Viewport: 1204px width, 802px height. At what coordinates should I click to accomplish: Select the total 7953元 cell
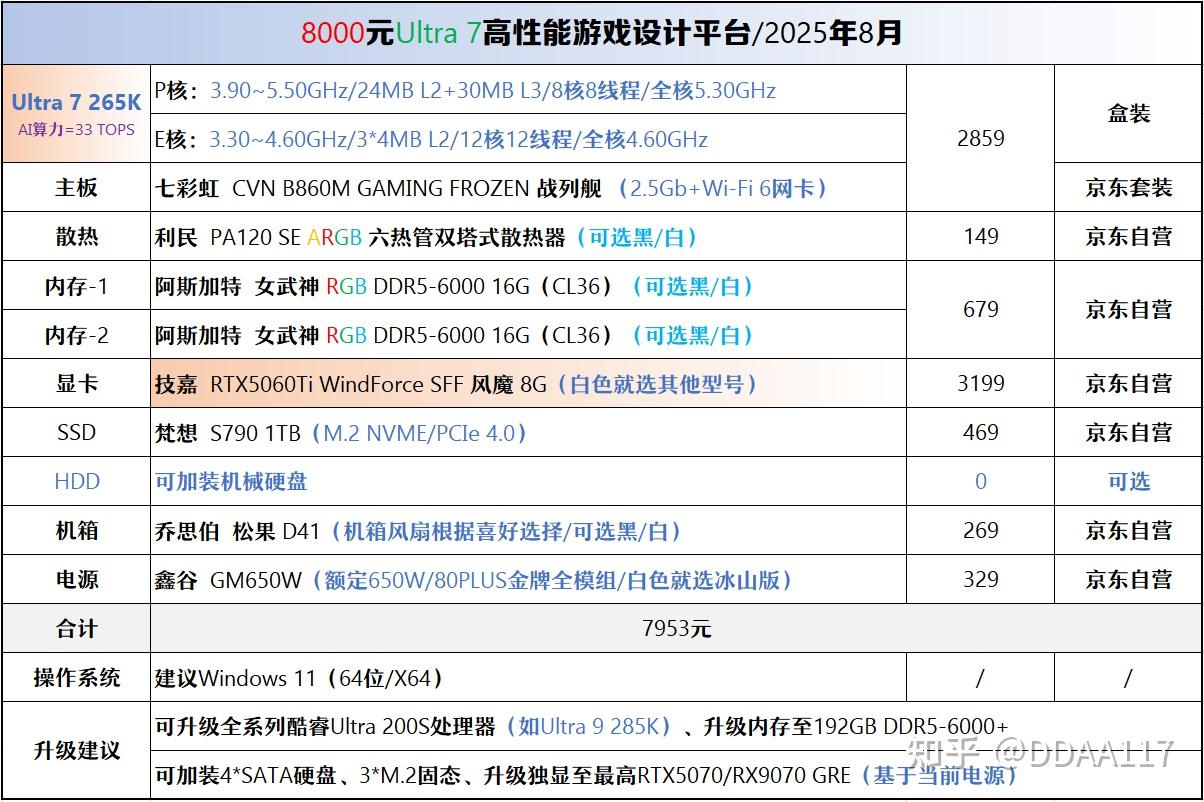pyautogui.click(x=676, y=629)
